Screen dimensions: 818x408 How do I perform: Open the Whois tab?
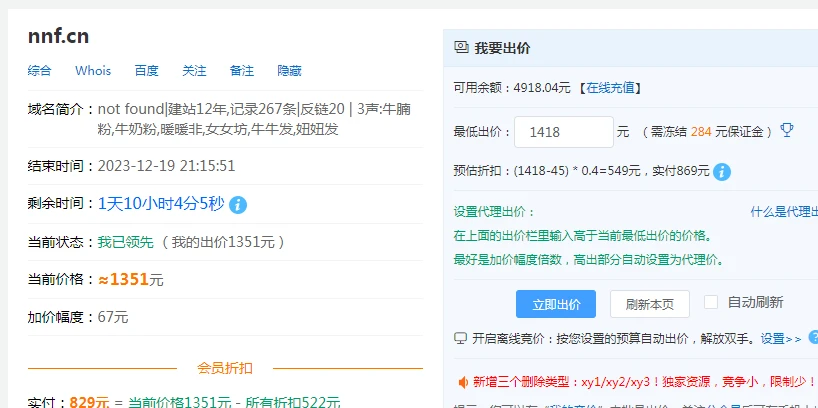tap(93, 71)
